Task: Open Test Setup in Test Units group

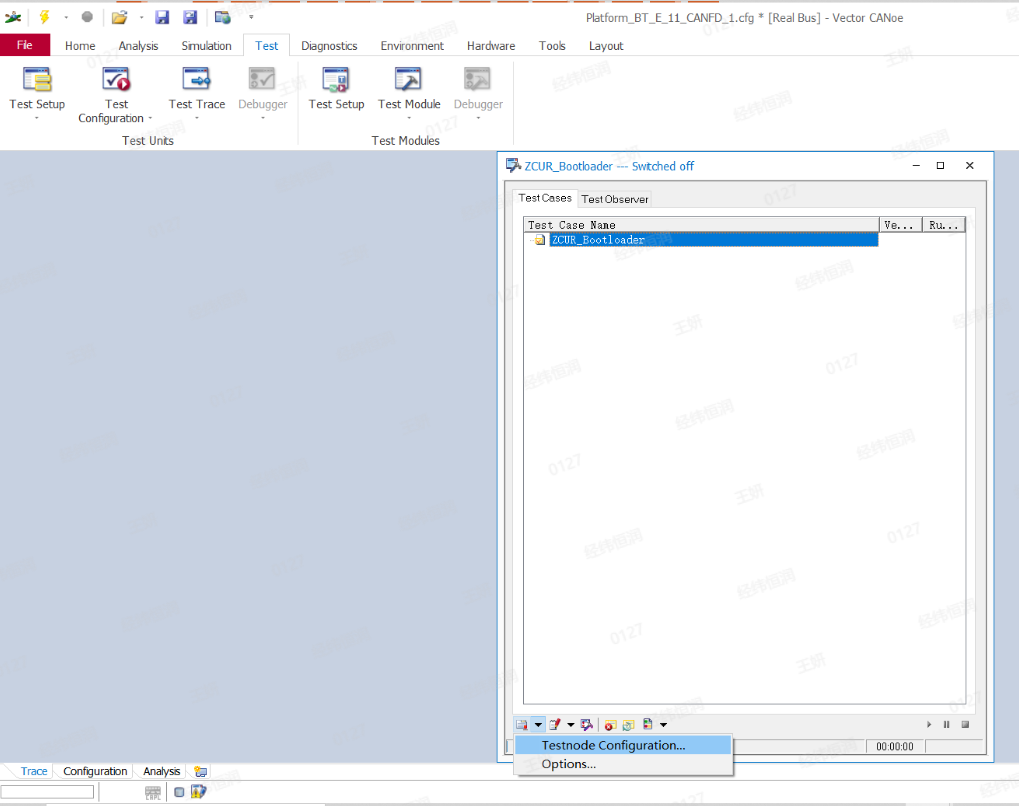Action: [x=37, y=93]
